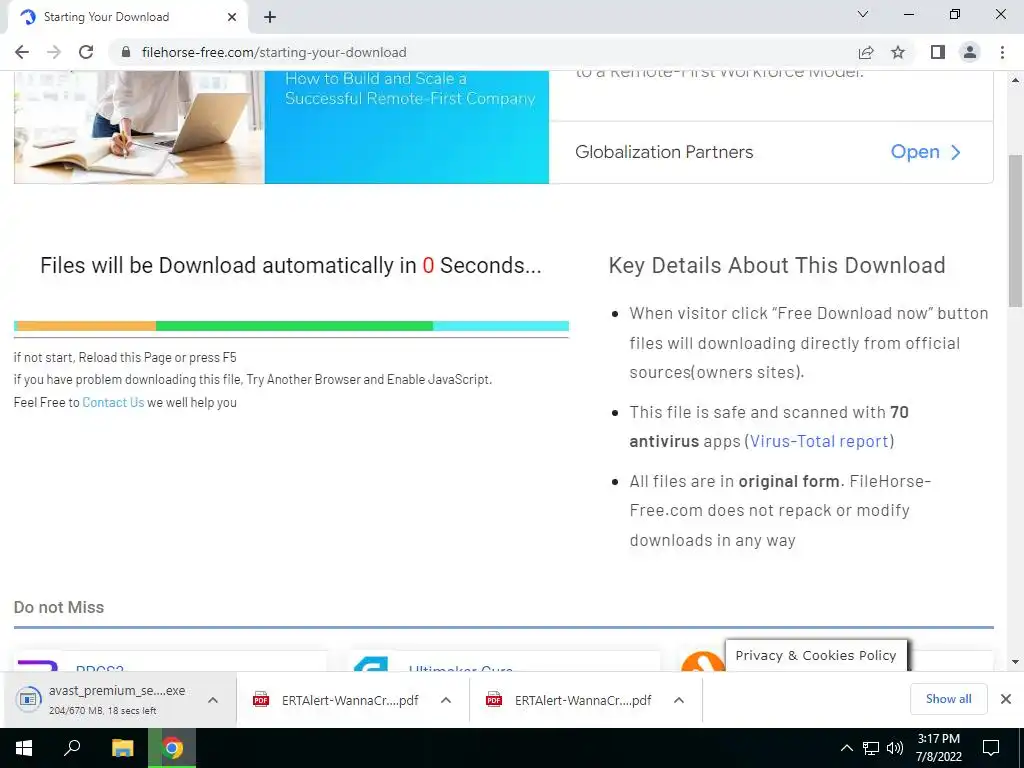Click the download countdown progress bar

[291, 326]
